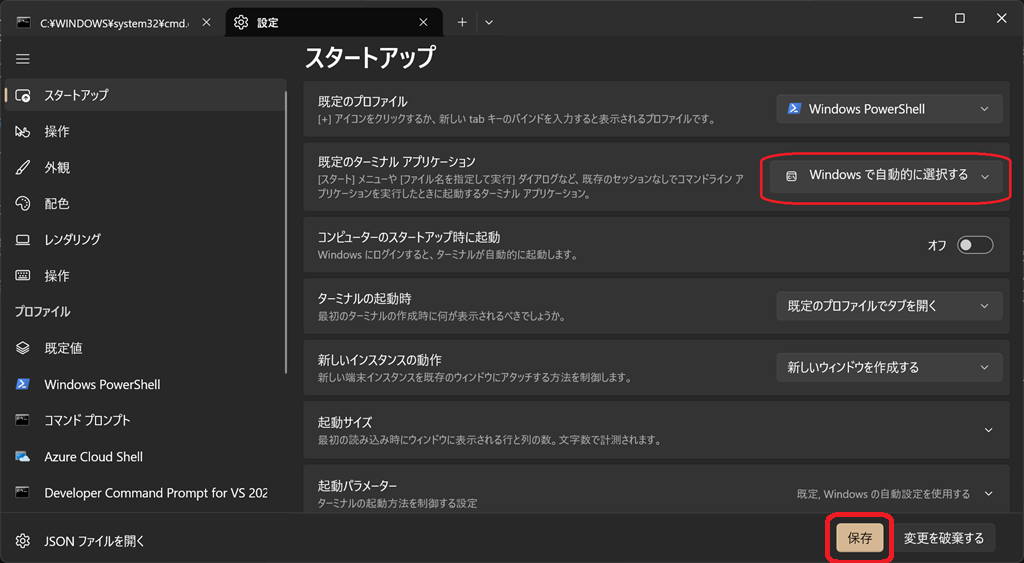Open the 既定のプロファイル Windows PowerShell dropdown

pyautogui.click(x=889, y=109)
